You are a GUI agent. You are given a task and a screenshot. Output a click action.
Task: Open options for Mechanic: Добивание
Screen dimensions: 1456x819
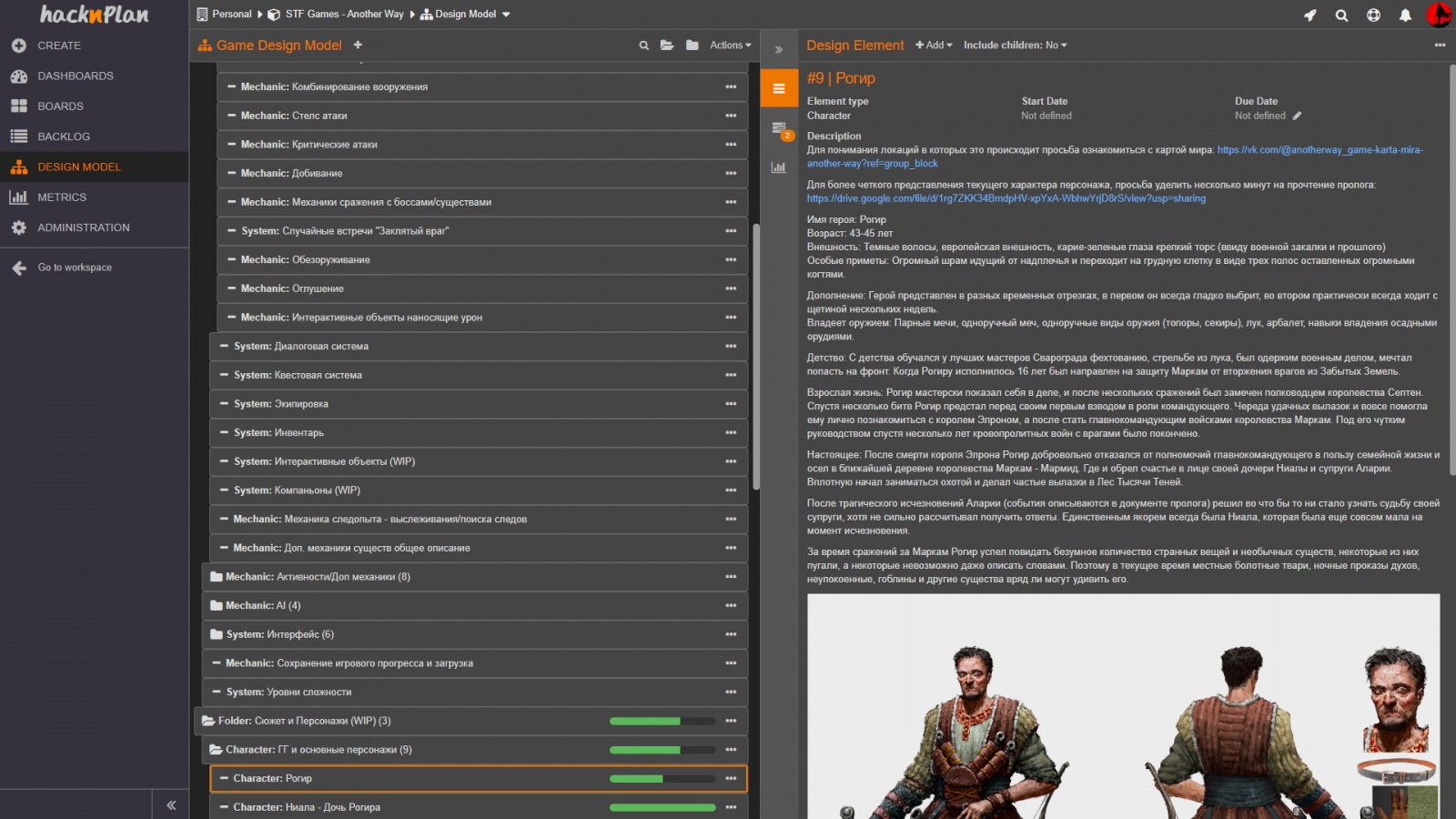[731, 174]
